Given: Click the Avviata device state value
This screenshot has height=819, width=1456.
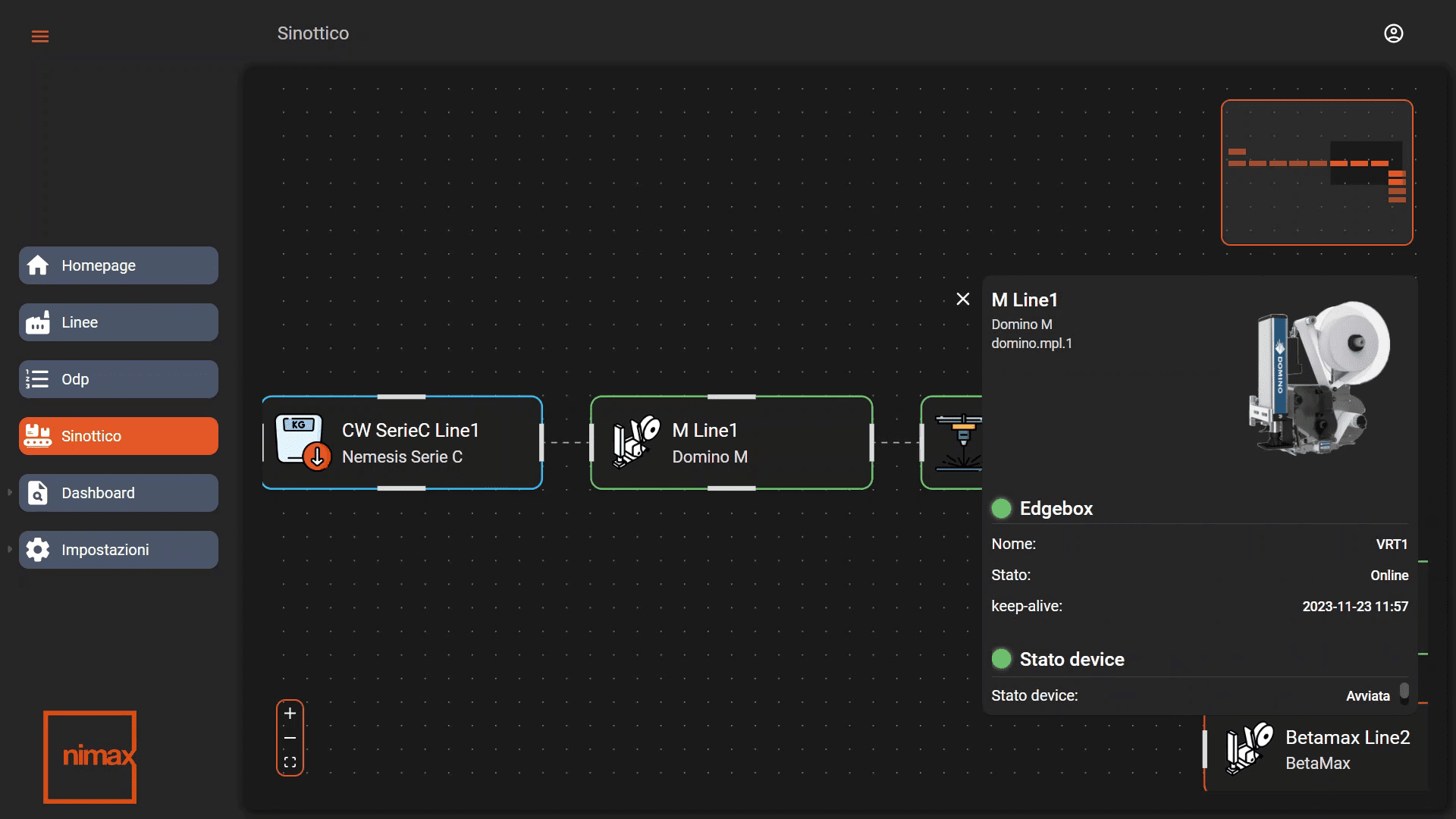Looking at the screenshot, I should click(x=1368, y=696).
